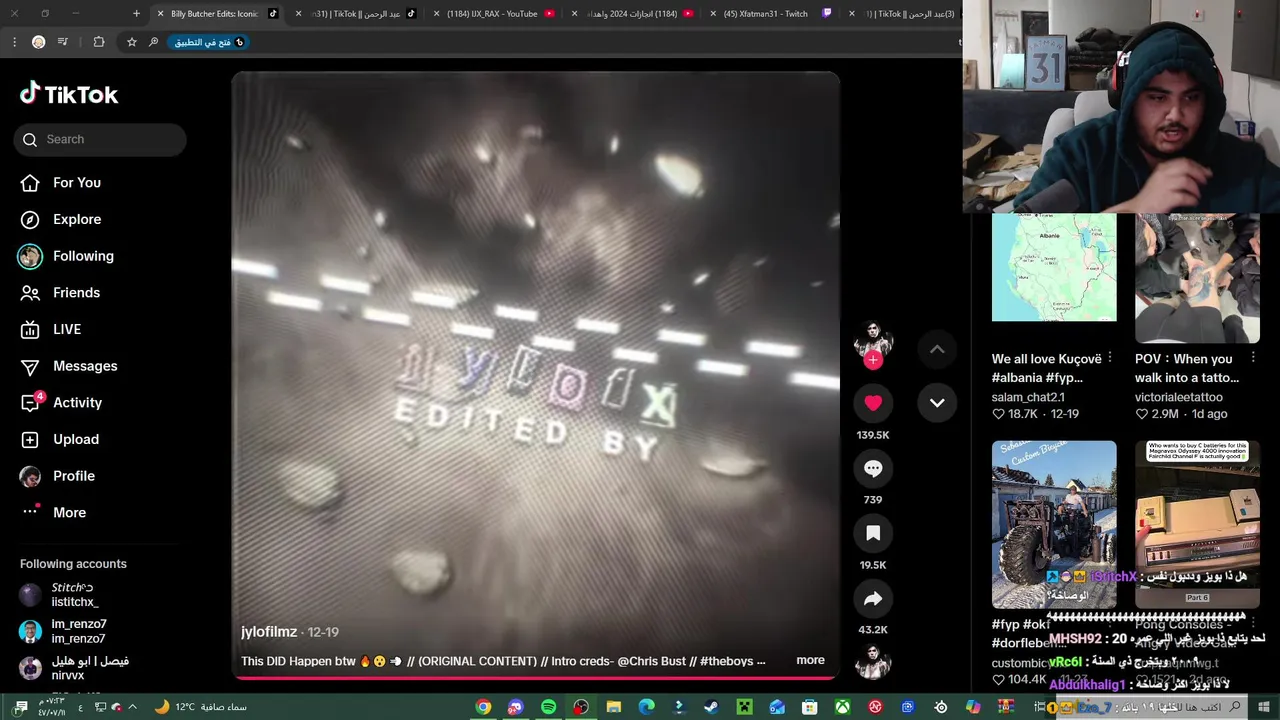Open the creator avatar above the like button
The image size is (1280, 720).
coord(873,340)
